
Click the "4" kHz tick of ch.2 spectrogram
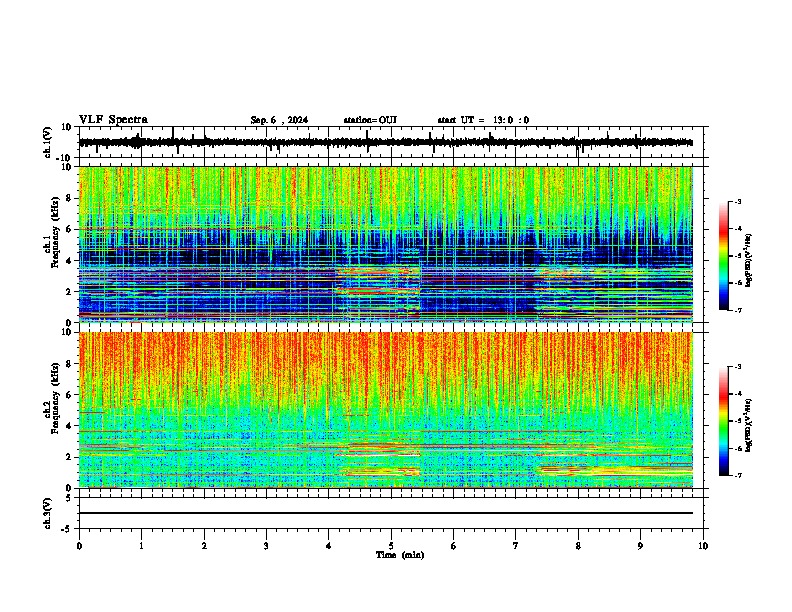(x=70, y=426)
